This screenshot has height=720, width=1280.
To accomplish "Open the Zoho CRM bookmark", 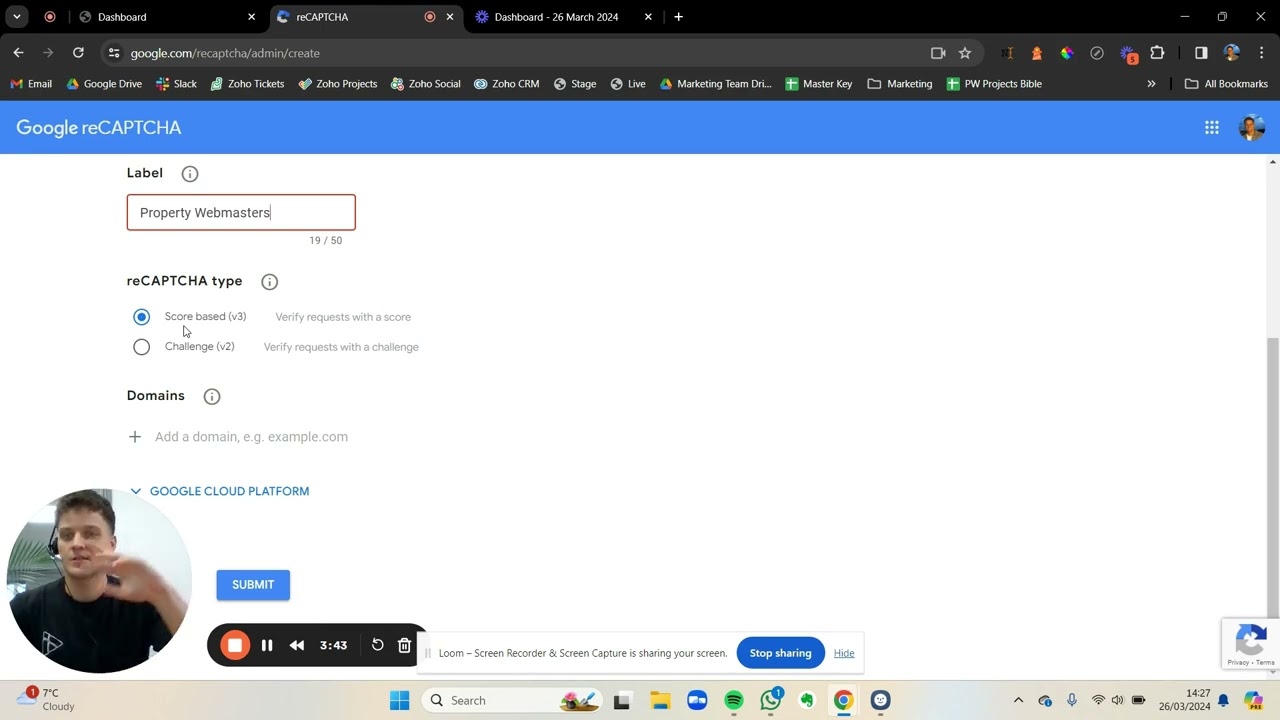I will click(x=506, y=84).
